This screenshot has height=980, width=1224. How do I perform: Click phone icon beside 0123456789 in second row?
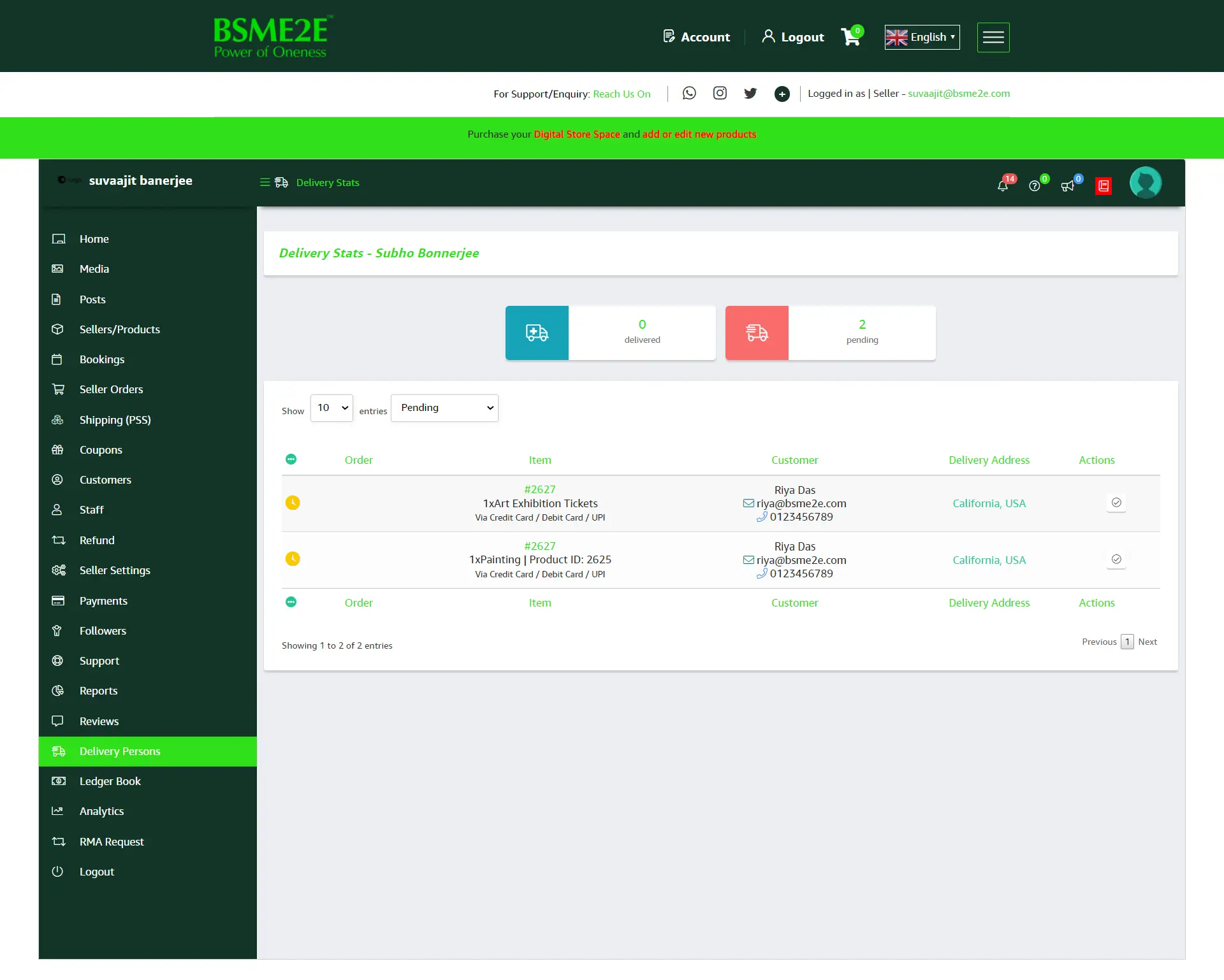[762, 573]
